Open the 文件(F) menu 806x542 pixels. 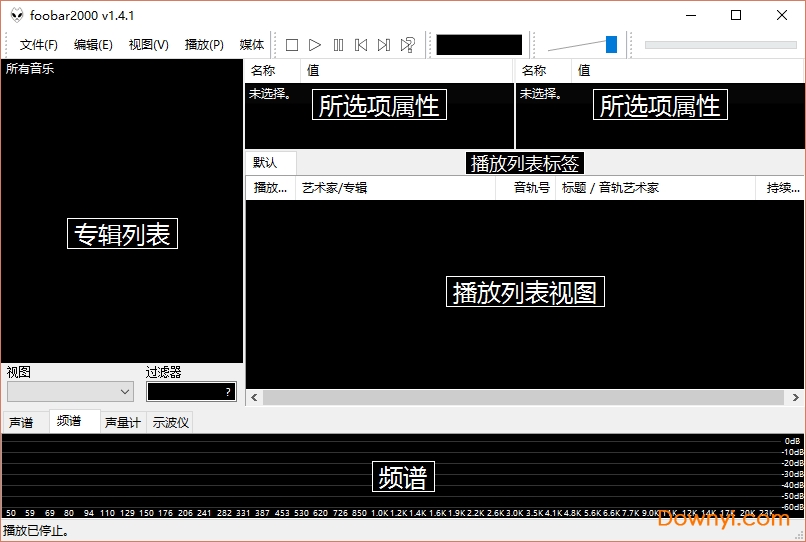pyautogui.click(x=39, y=45)
